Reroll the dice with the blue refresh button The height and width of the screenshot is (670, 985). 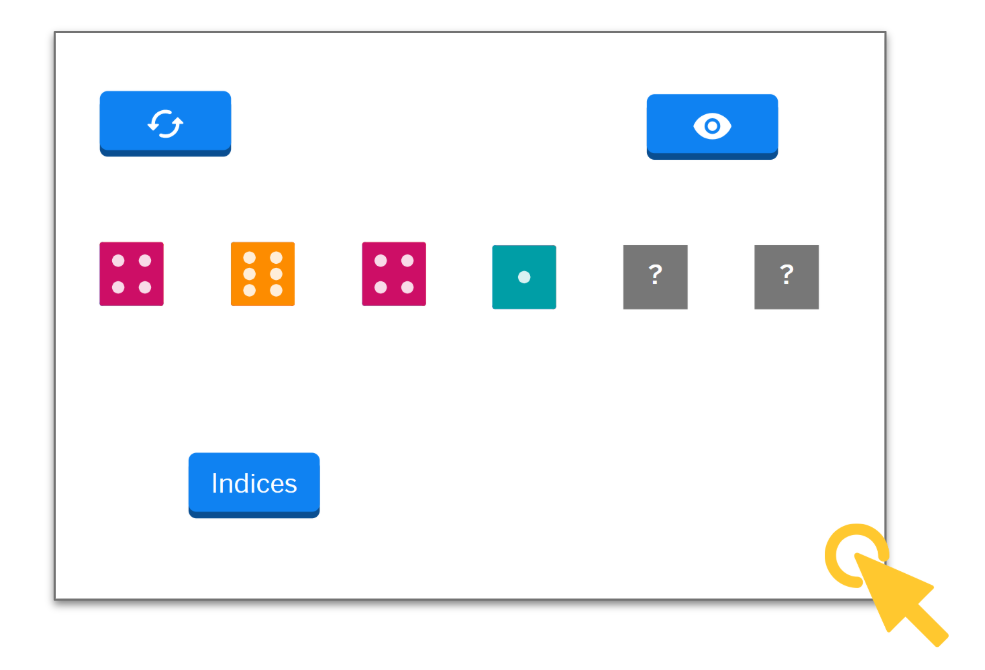point(165,123)
